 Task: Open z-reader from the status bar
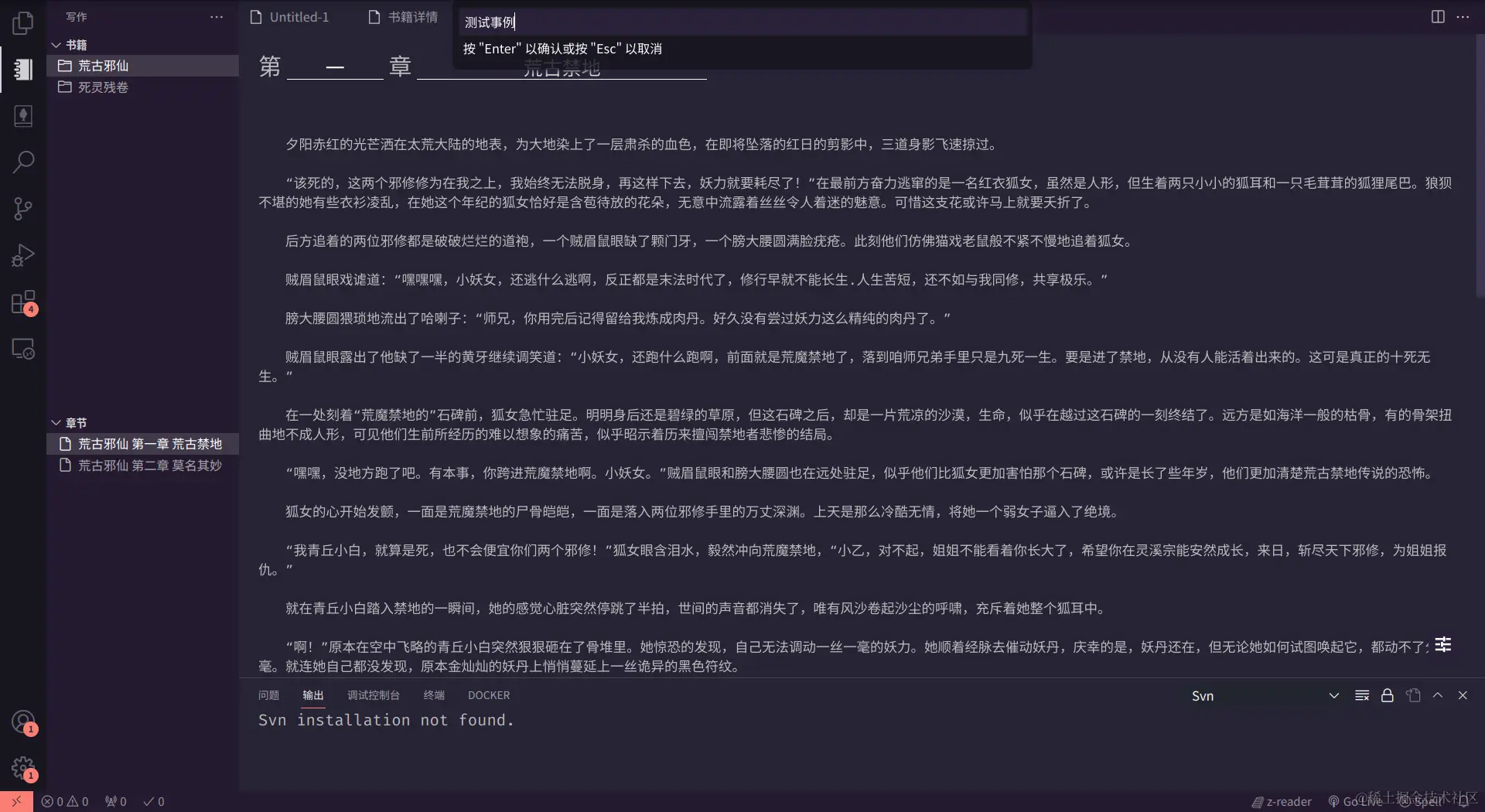click(x=1282, y=801)
